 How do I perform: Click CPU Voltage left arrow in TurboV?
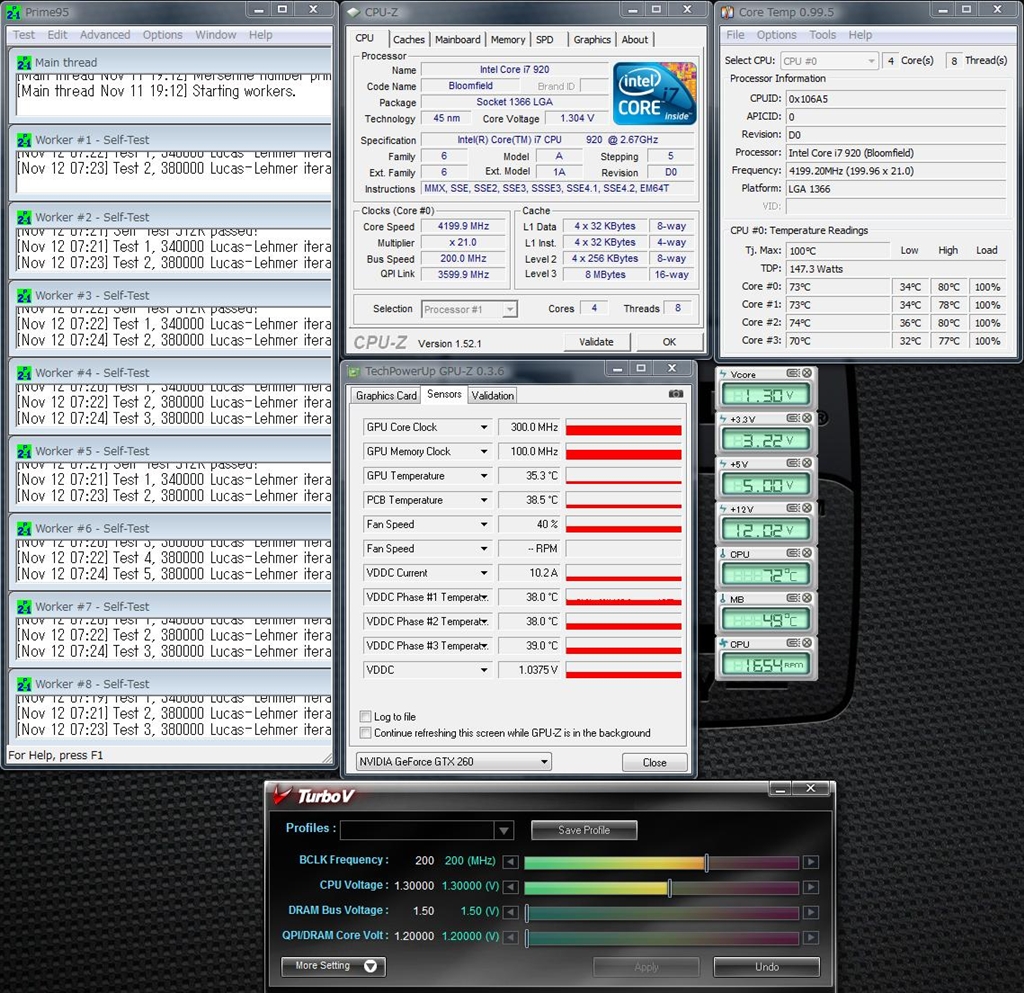tap(510, 888)
